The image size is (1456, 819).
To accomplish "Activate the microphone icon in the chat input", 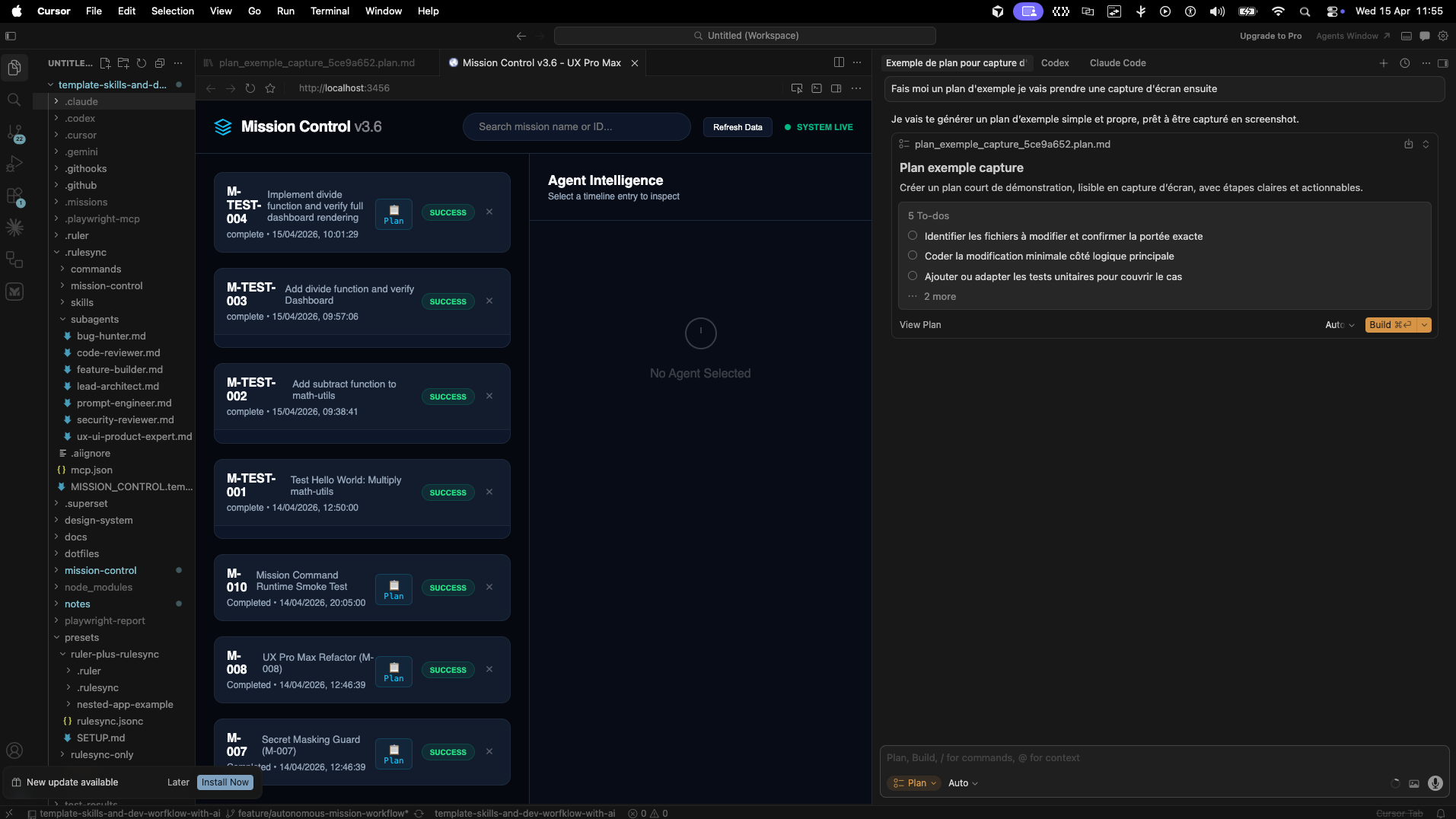I will pos(1436,783).
